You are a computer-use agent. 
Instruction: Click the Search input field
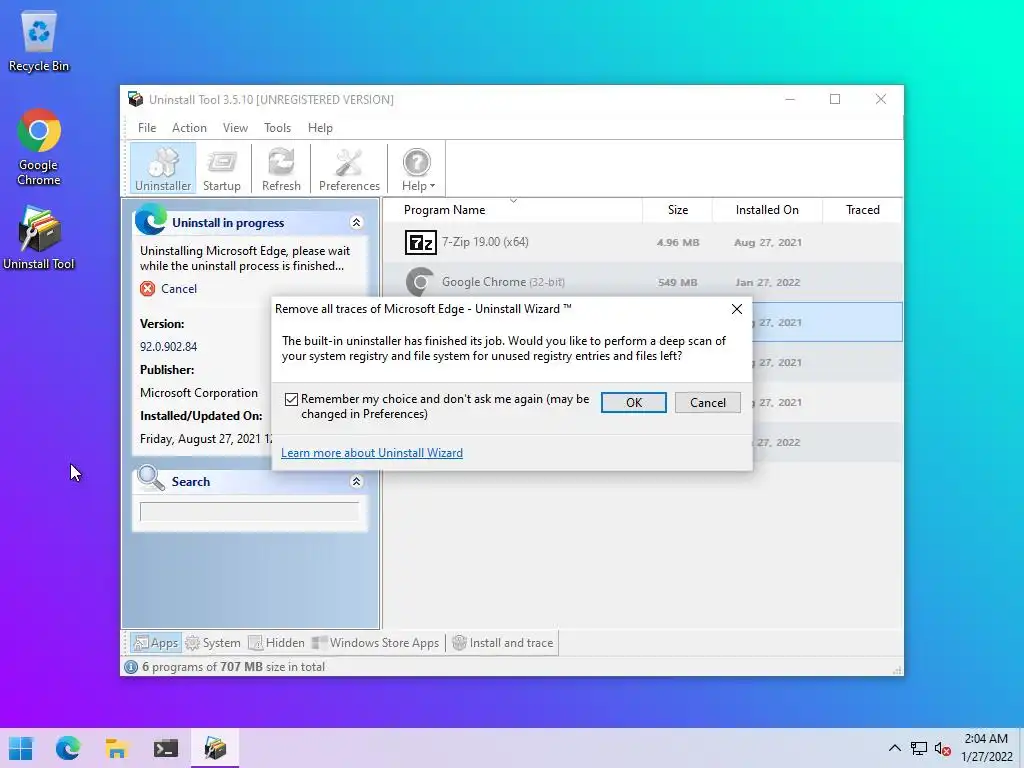[249, 511]
